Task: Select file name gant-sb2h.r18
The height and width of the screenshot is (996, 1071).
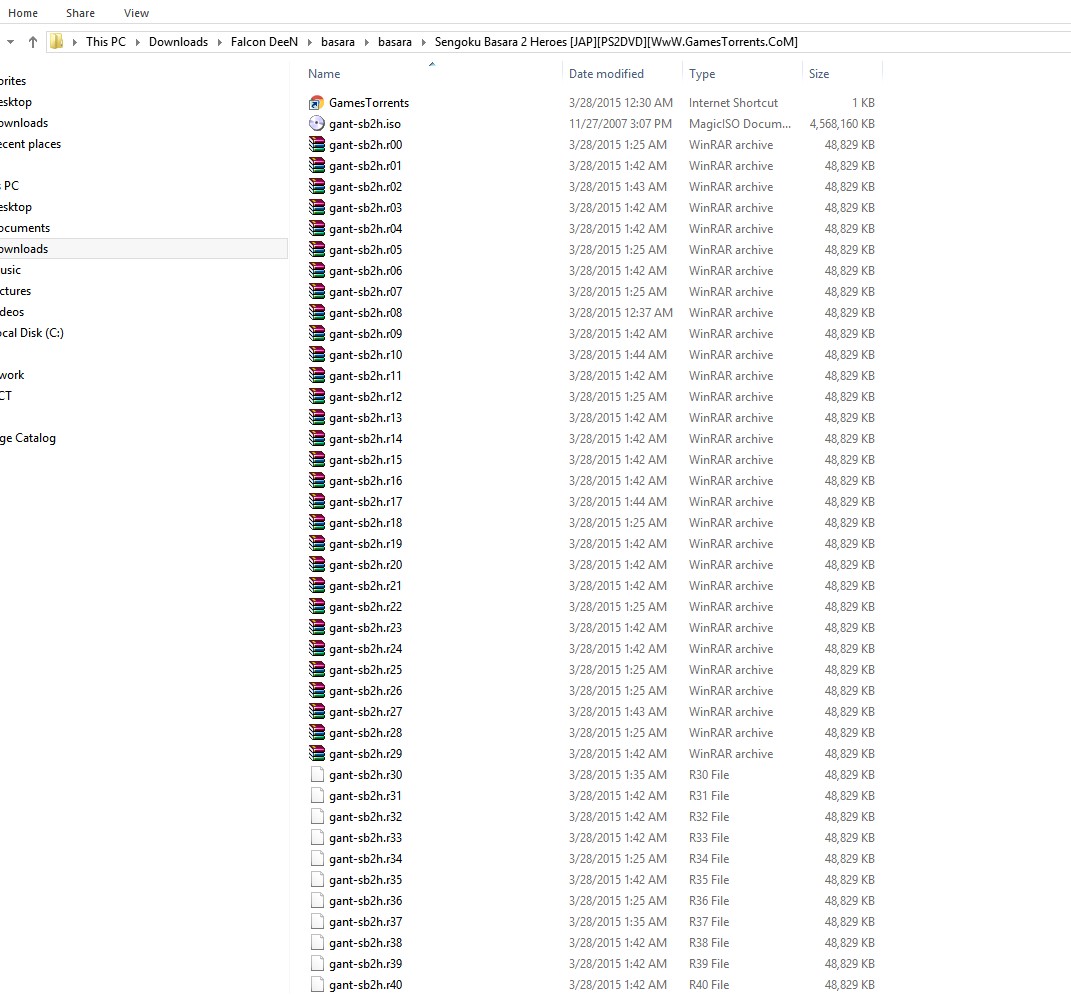Action: tap(365, 523)
